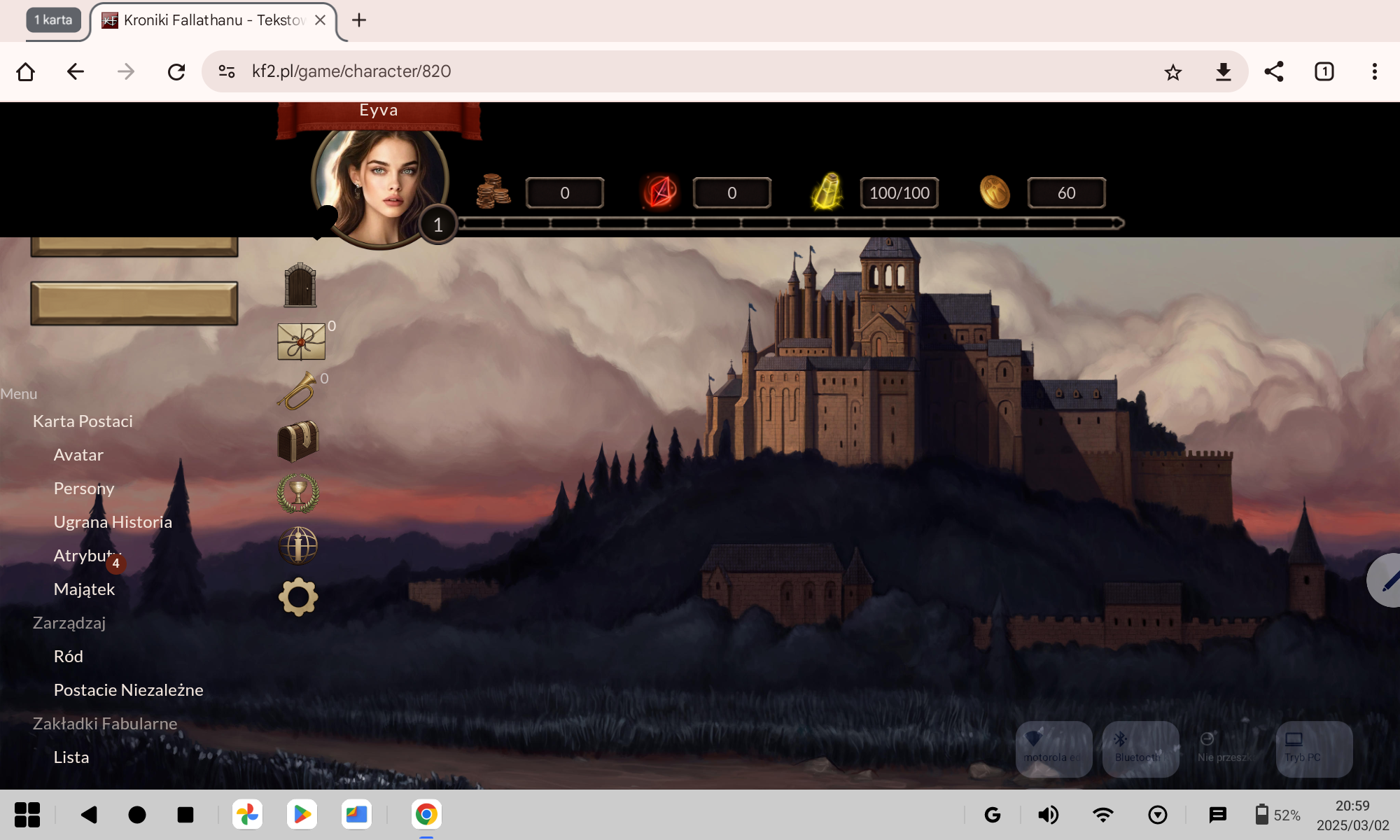
Task: Open the sealed letter messages icon
Action: point(301,342)
